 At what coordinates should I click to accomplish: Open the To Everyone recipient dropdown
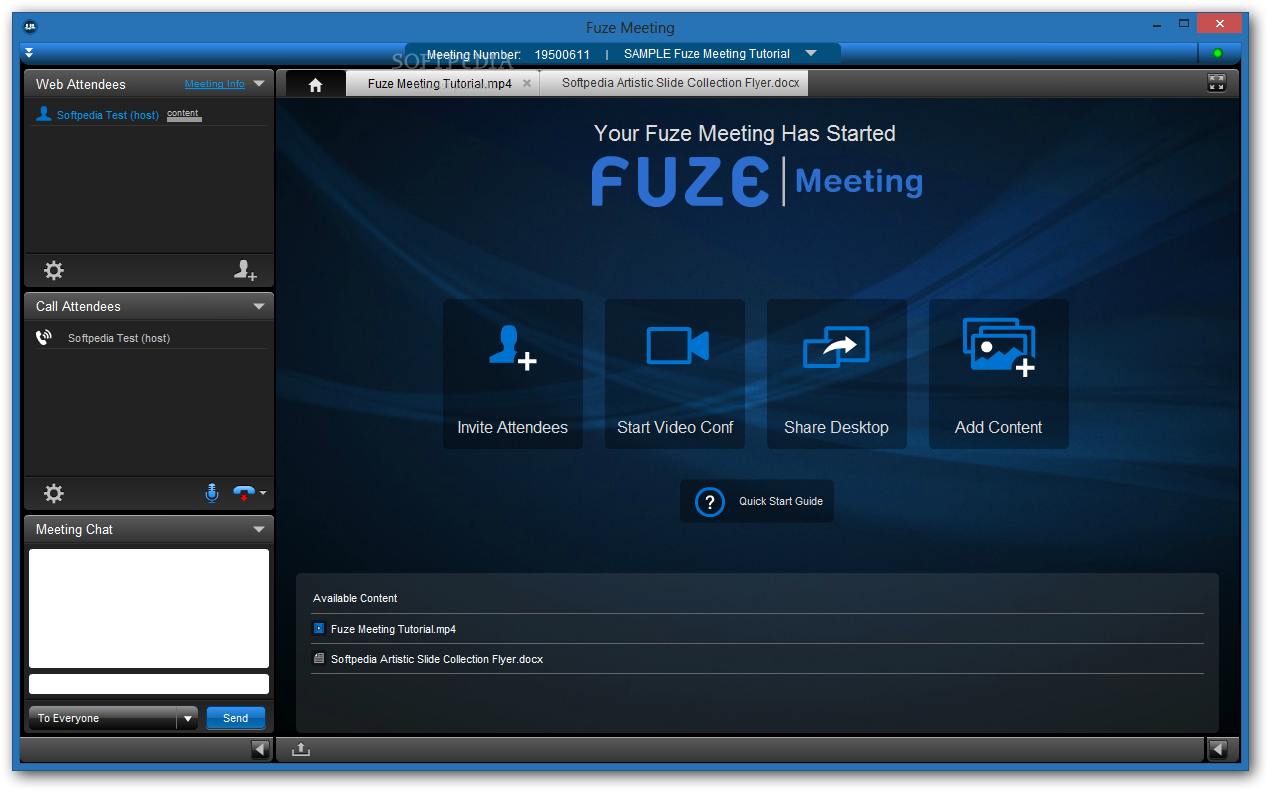113,718
